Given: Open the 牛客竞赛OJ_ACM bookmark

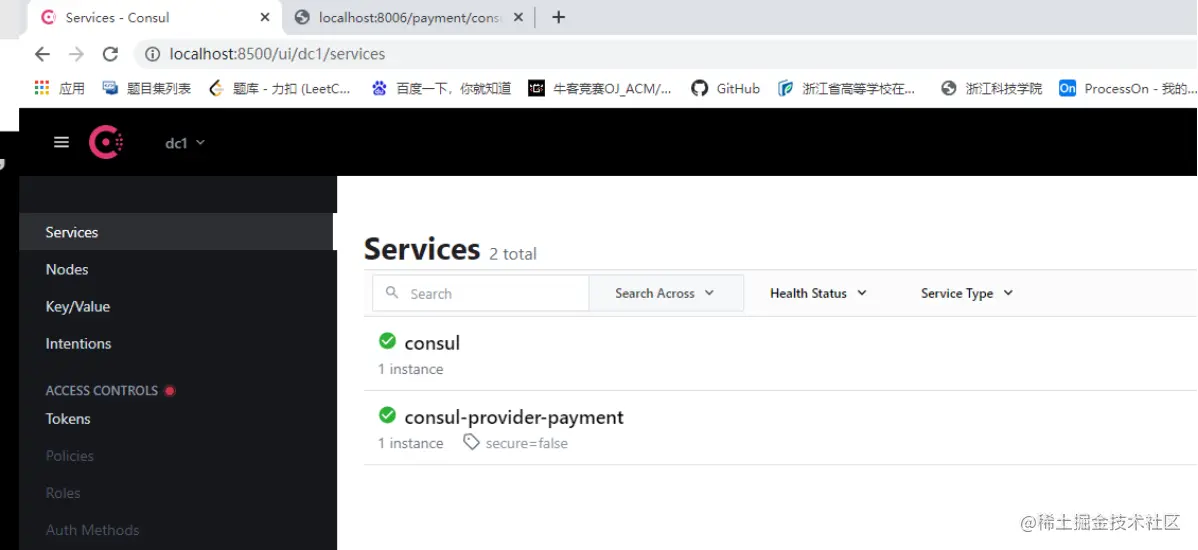Looking at the screenshot, I should [x=600, y=89].
